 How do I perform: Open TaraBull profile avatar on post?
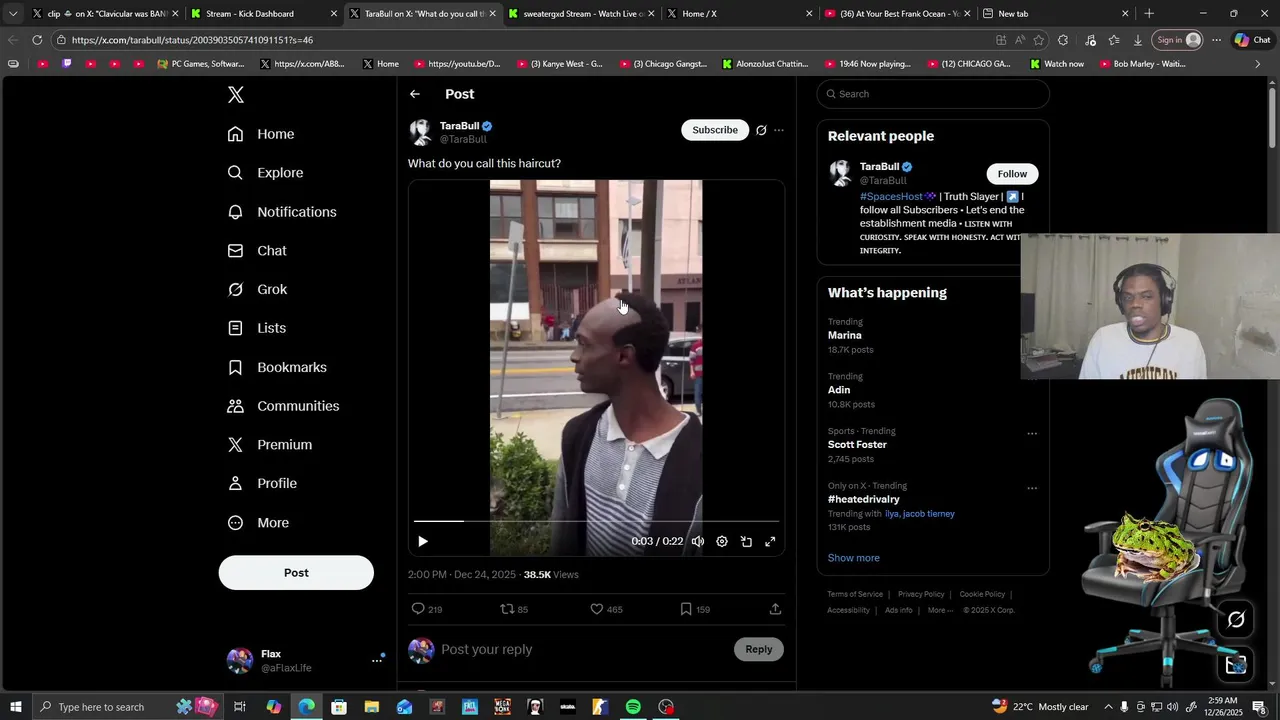(421, 132)
